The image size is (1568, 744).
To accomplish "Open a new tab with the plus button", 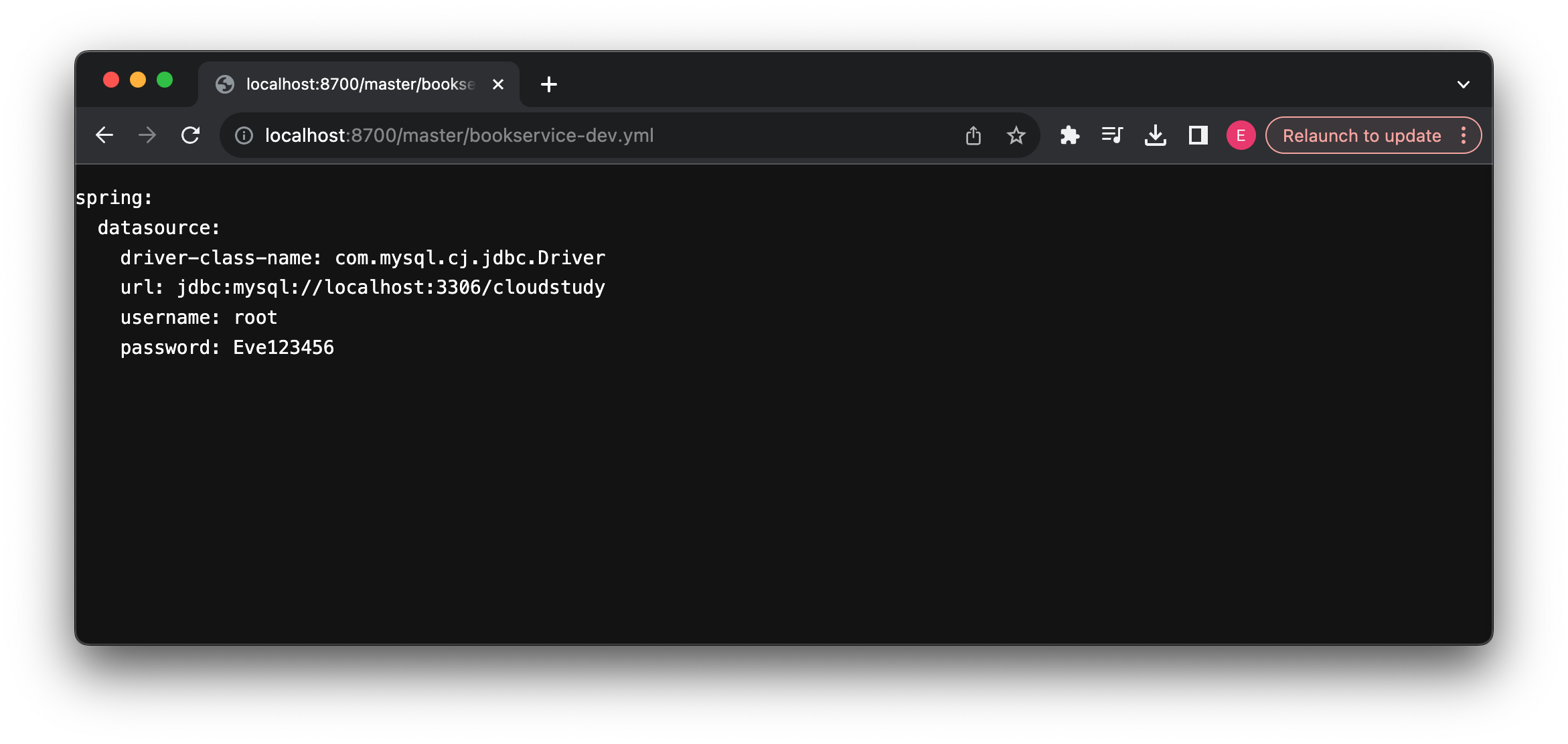I will pos(549,84).
